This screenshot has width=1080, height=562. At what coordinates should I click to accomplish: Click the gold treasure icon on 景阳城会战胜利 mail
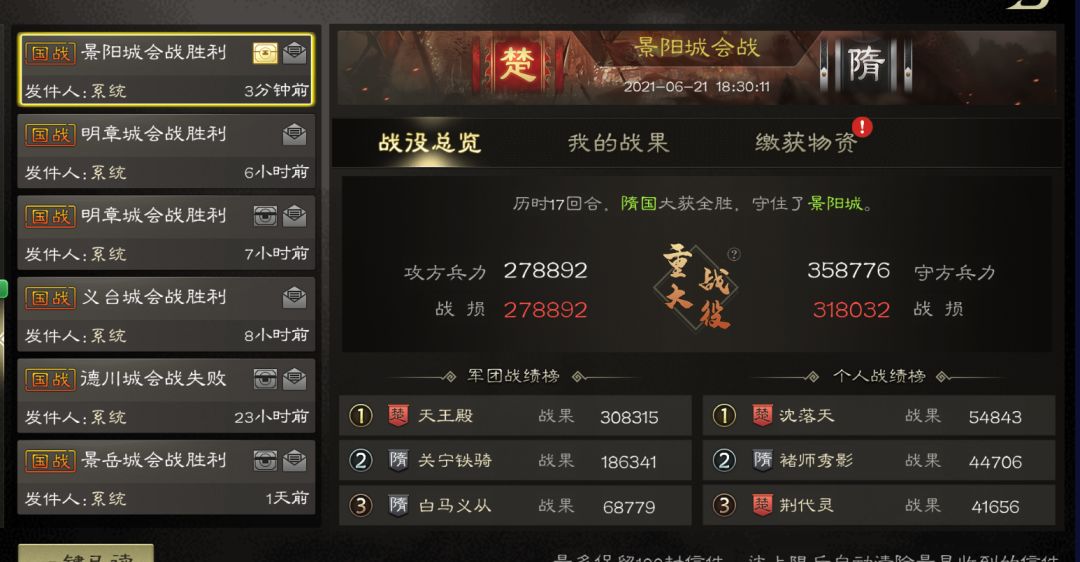click(265, 53)
